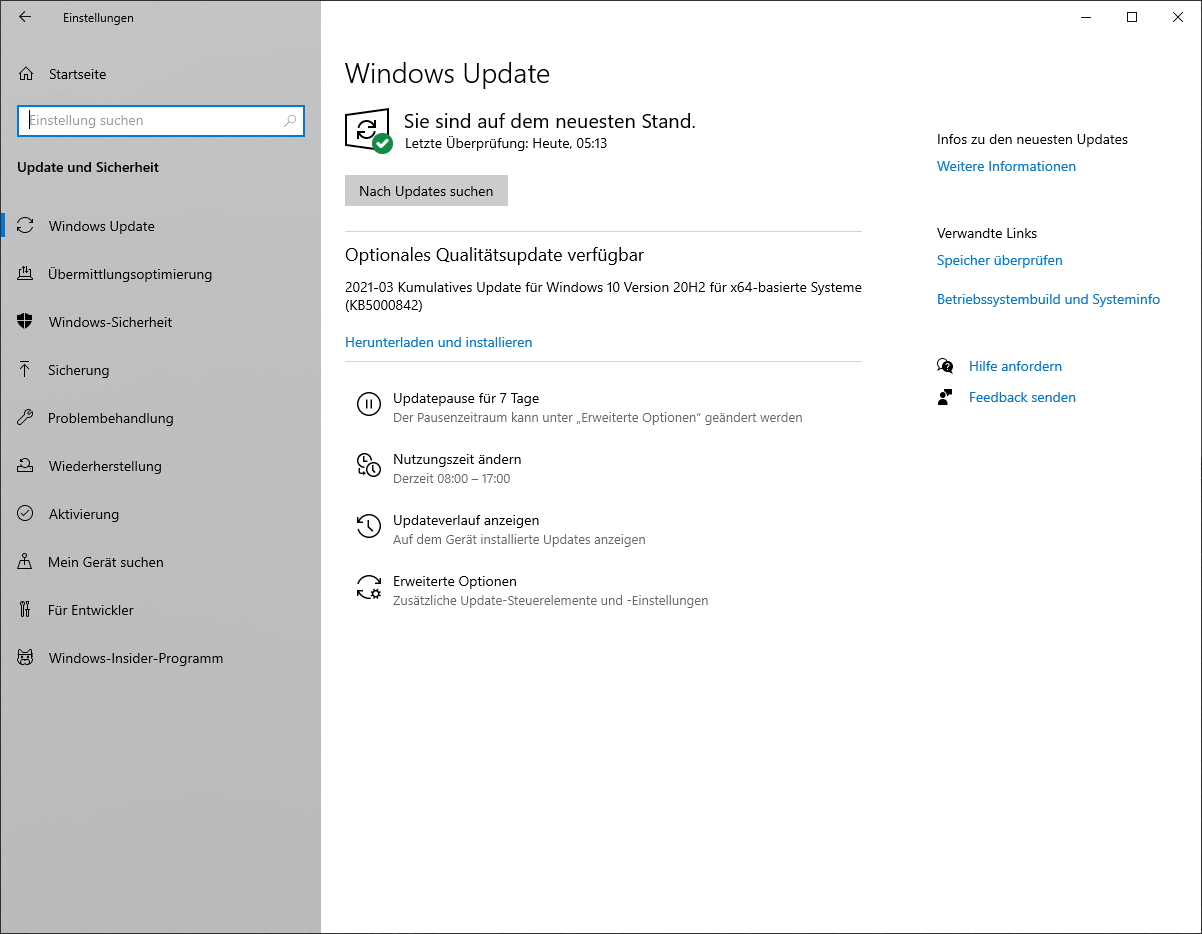1202x934 pixels.
Task: Click the Nach Updates suchen button
Action: pyautogui.click(x=426, y=191)
